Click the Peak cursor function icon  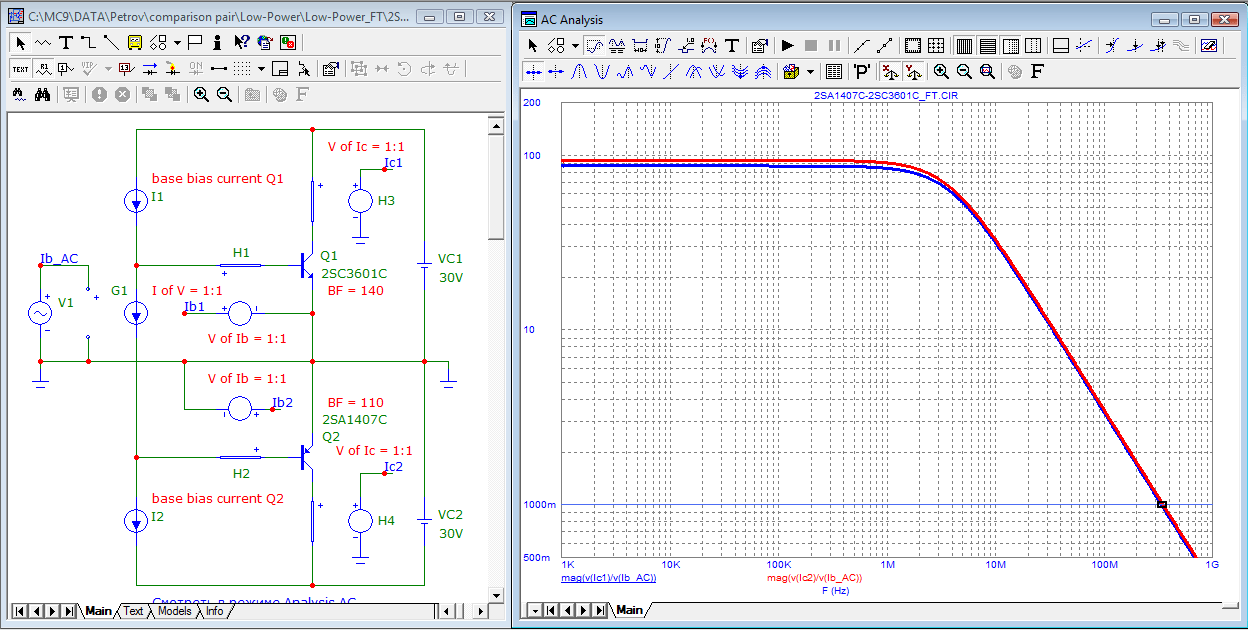pyautogui.click(x=579, y=72)
